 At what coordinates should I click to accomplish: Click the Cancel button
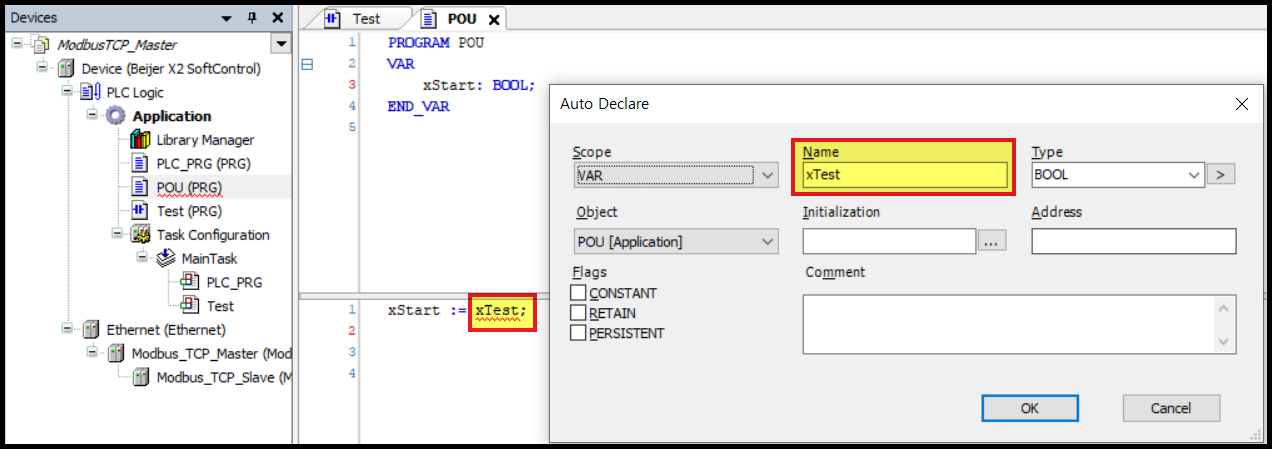coord(1171,408)
